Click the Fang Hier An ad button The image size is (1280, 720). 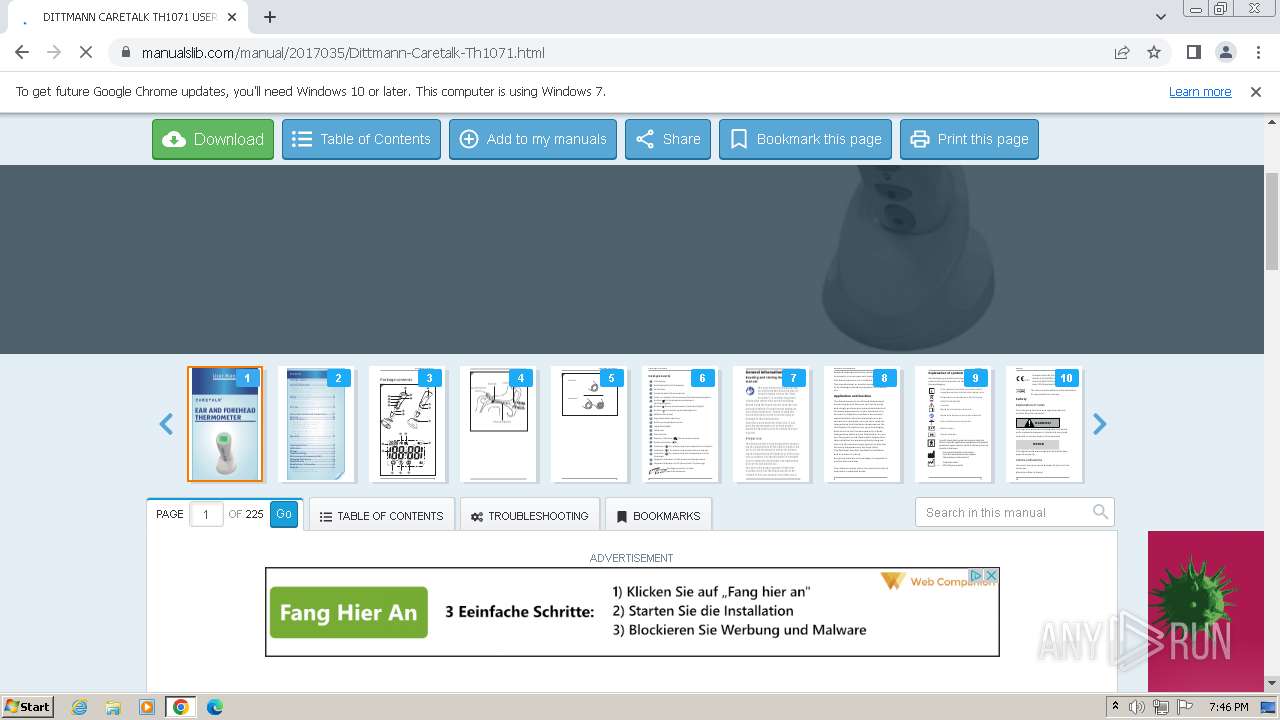[x=348, y=612]
